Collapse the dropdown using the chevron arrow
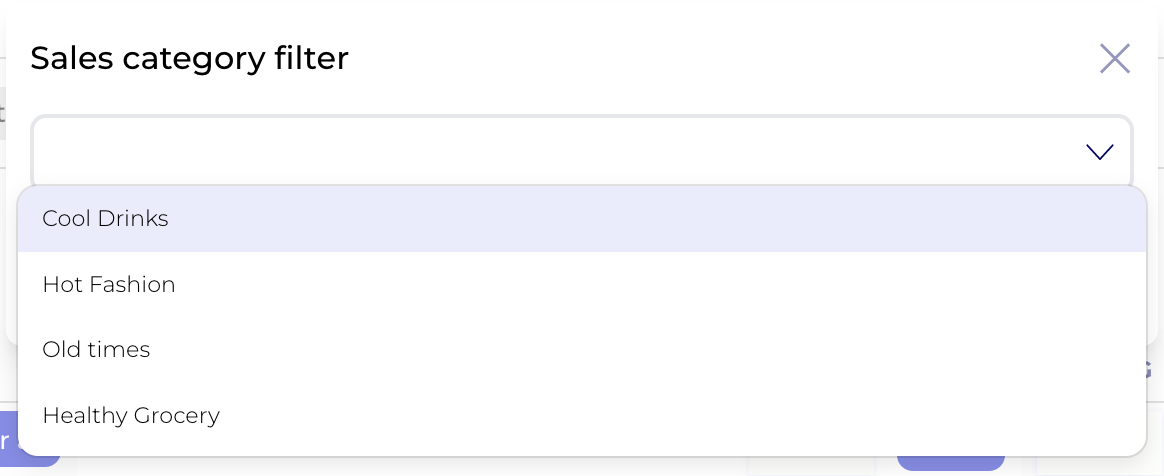 click(1099, 152)
